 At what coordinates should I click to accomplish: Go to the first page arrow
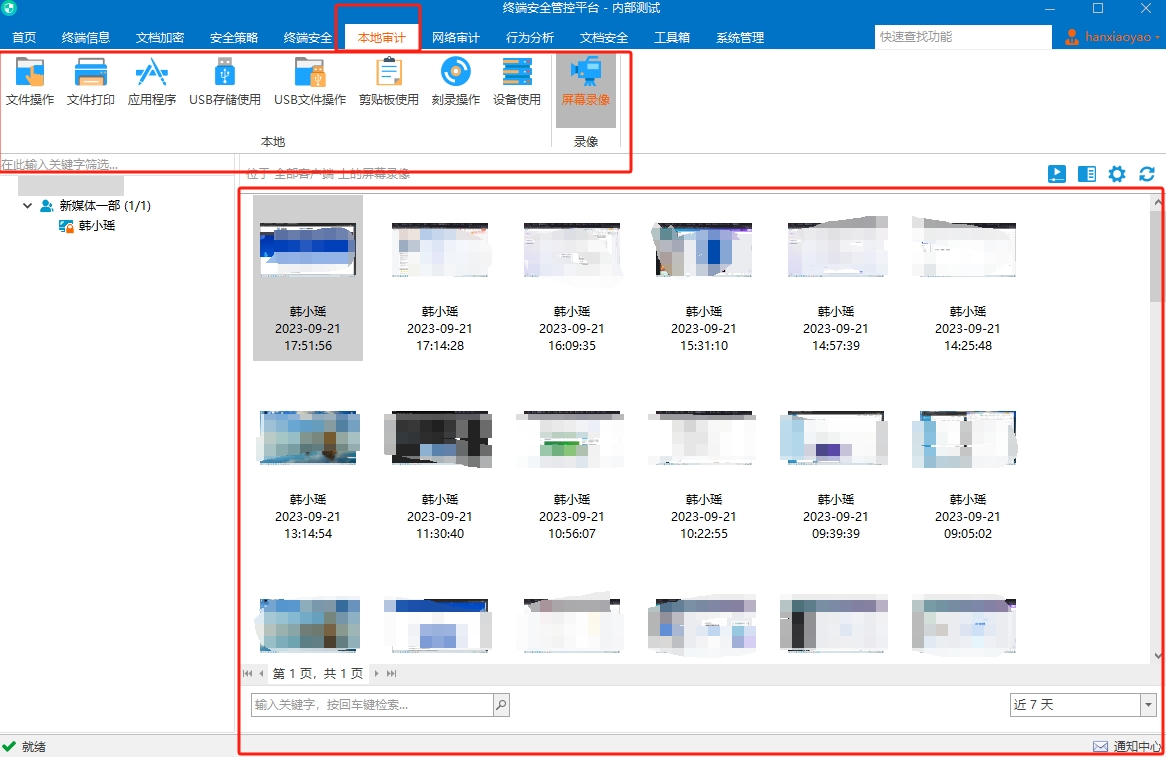247,674
